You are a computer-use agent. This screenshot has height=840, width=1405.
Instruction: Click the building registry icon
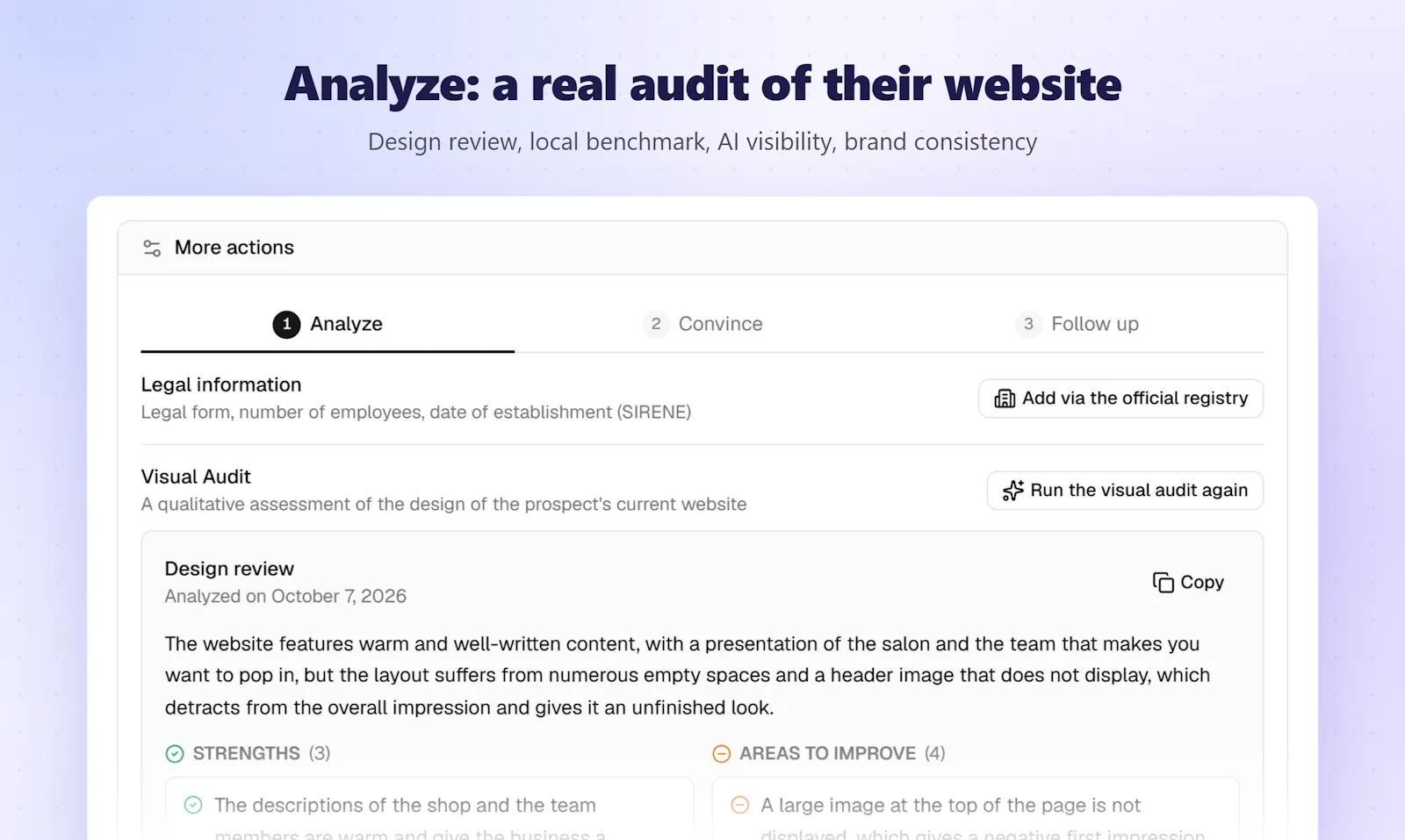1005,398
